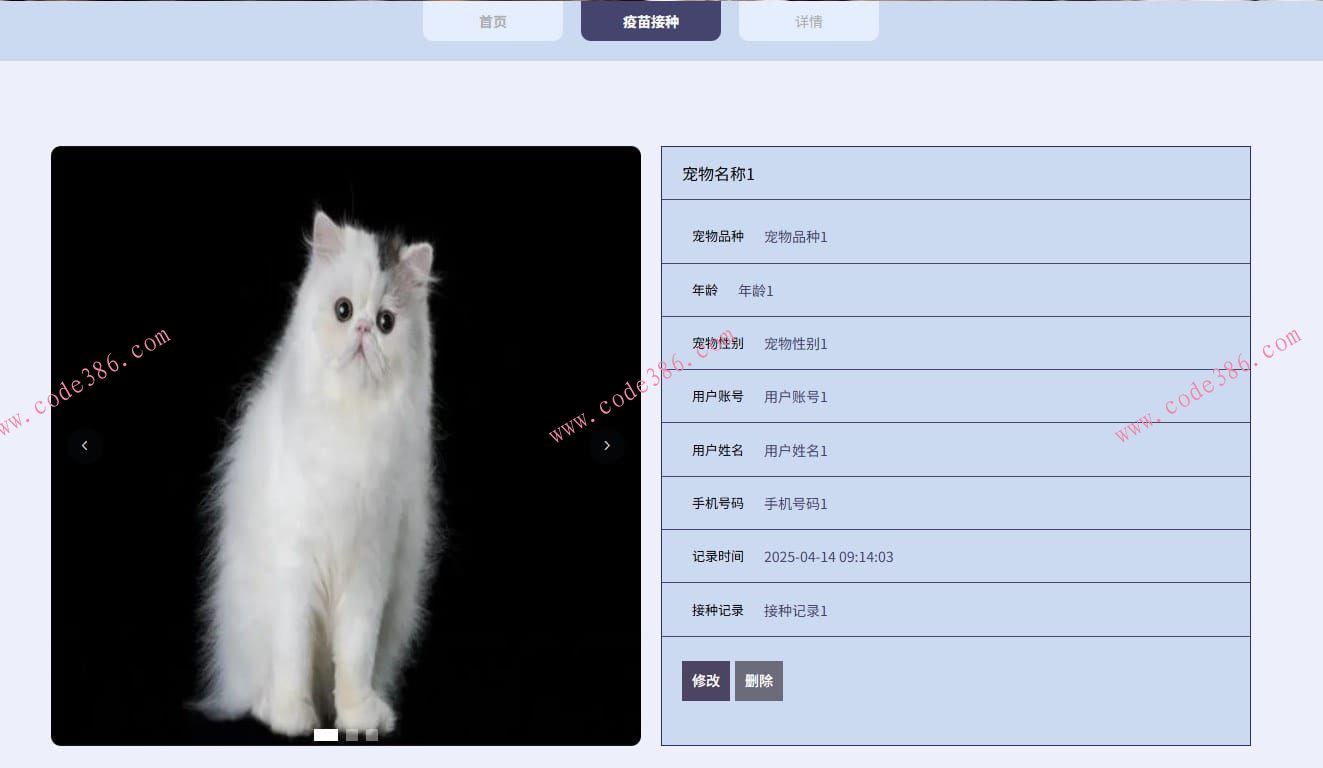
Task: Click the pet name header 宠物名称1
Action: click(716, 174)
